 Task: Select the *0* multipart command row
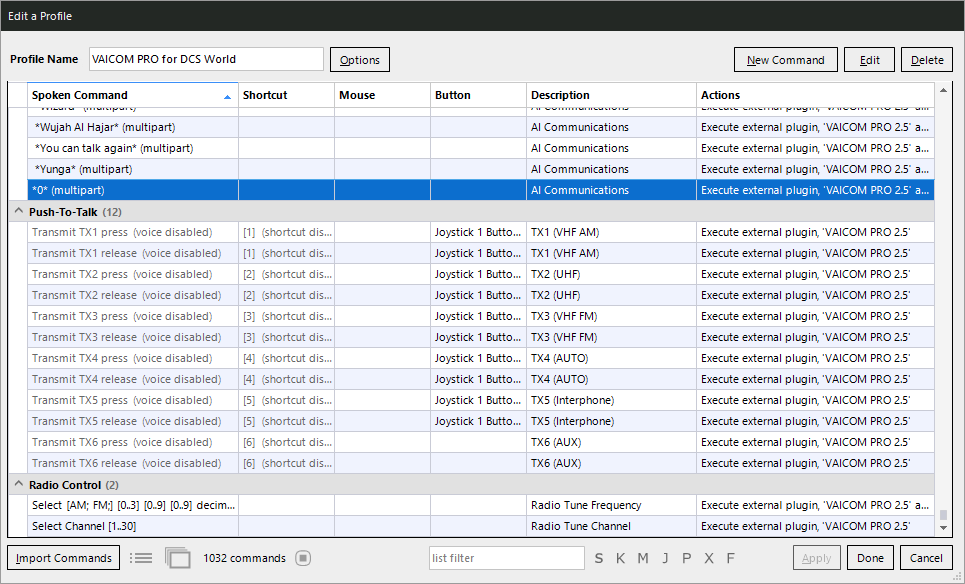pyautogui.click(x=481, y=190)
